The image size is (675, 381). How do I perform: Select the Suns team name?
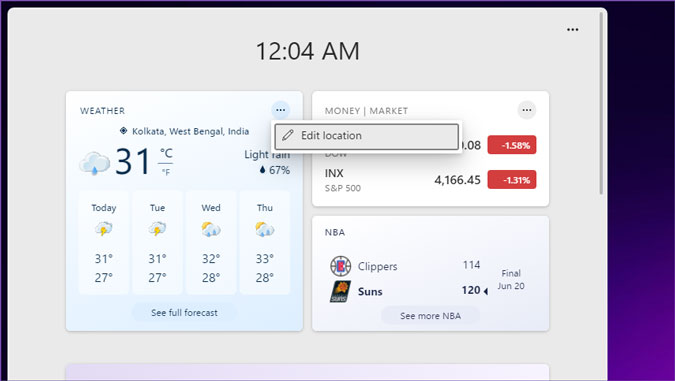pos(370,292)
